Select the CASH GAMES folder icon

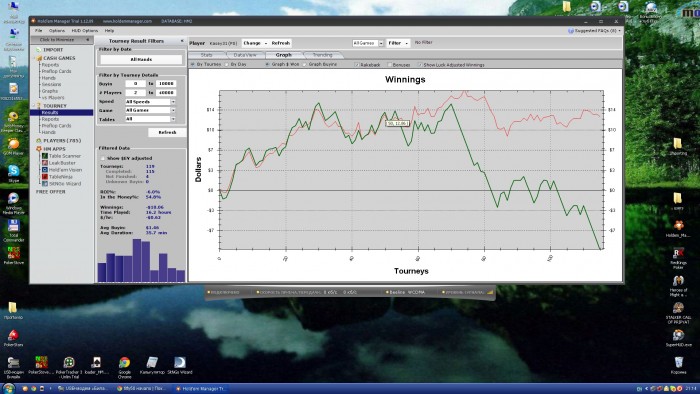pyautogui.click(x=39, y=58)
